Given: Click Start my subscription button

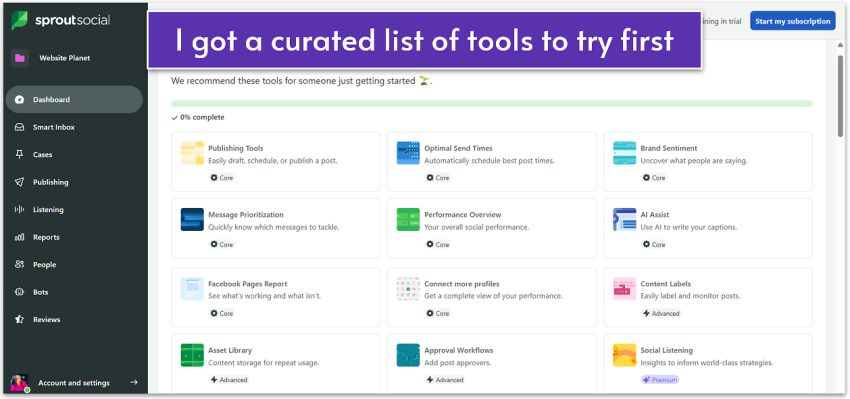Looking at the screenshot, I should [x=793, y=21].
